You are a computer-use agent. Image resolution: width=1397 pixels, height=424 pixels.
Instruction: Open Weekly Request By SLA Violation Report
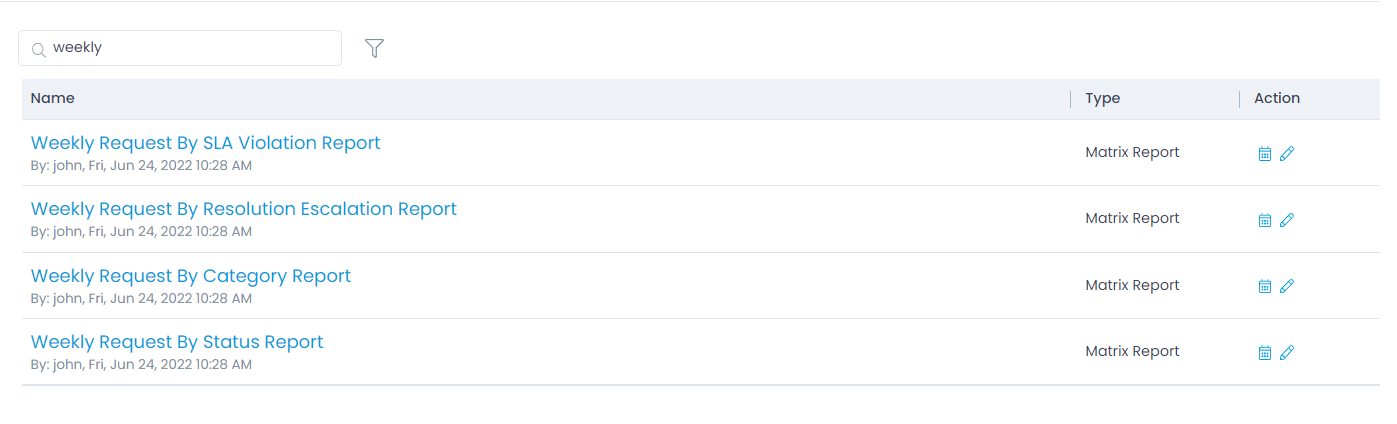[205, 143]
